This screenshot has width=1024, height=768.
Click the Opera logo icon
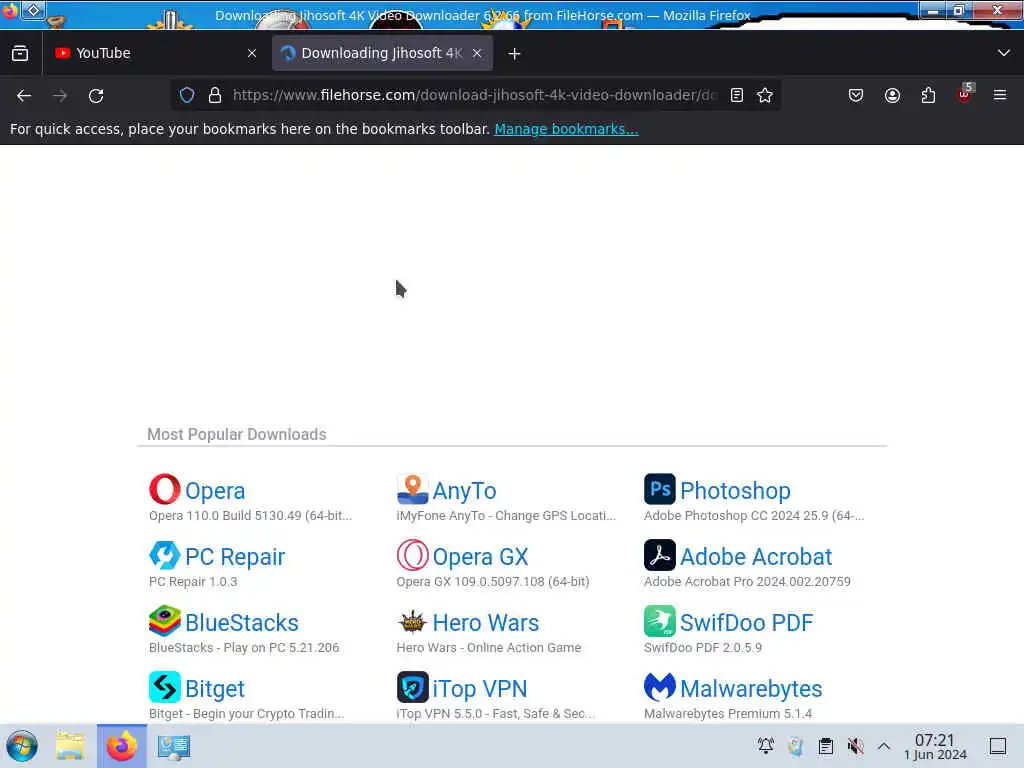165,489
